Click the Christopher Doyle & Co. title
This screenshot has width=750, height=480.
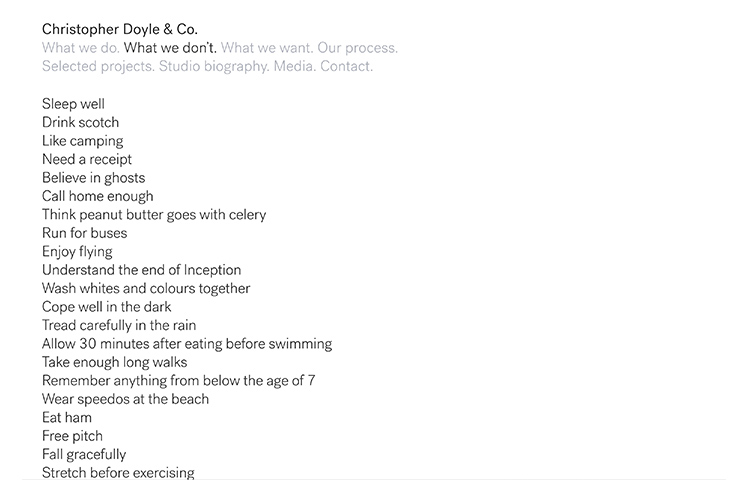coord(120,29)
